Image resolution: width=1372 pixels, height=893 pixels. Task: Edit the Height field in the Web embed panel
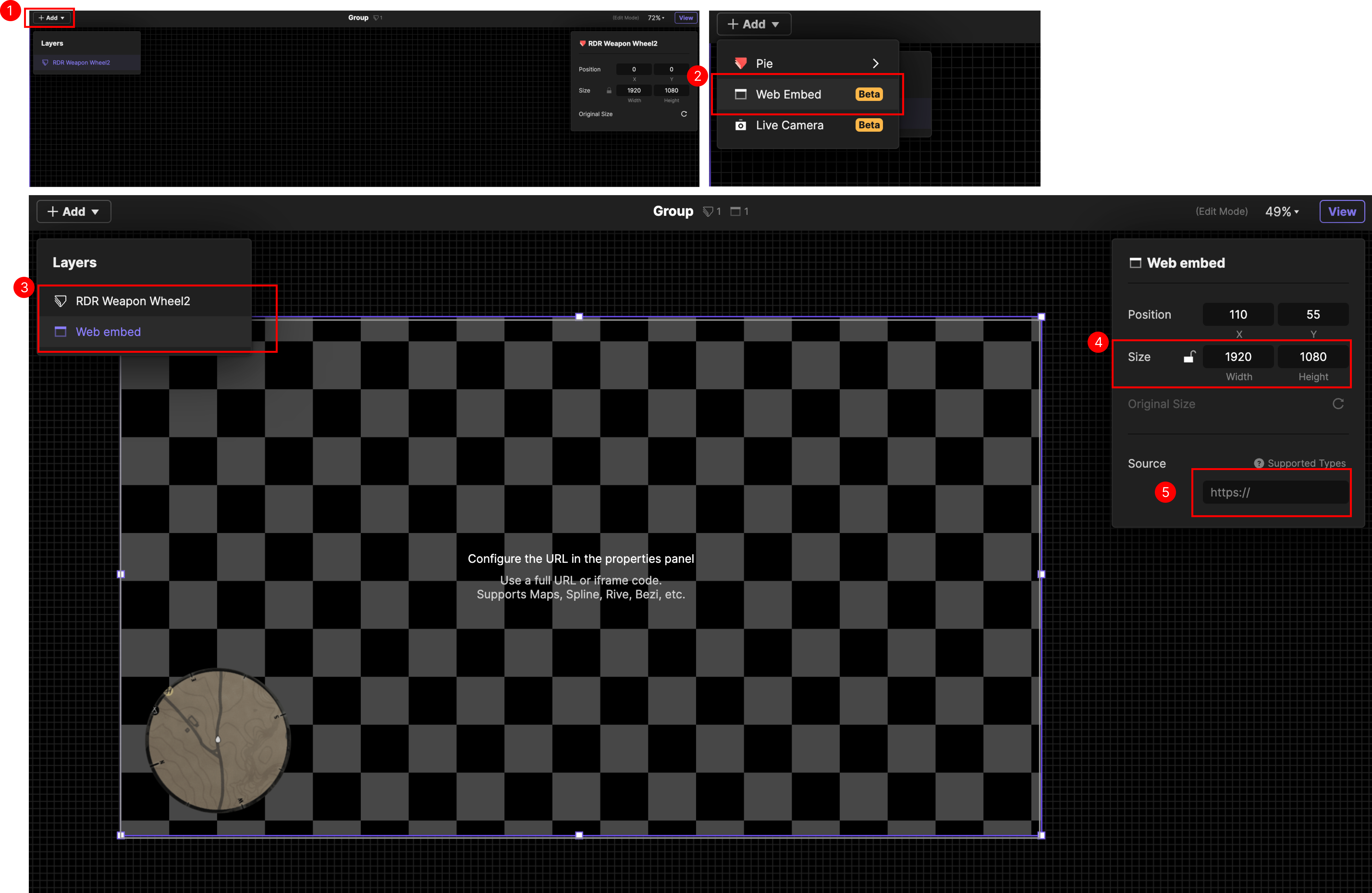(1313, 357)
